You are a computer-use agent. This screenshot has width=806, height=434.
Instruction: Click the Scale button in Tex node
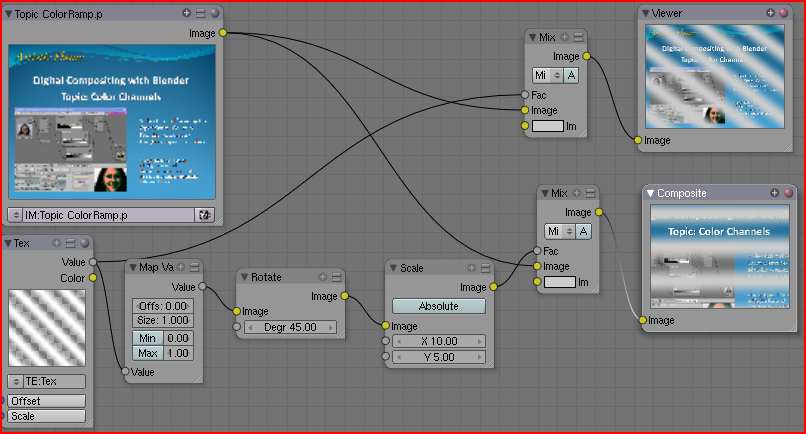tap(46, 416)
